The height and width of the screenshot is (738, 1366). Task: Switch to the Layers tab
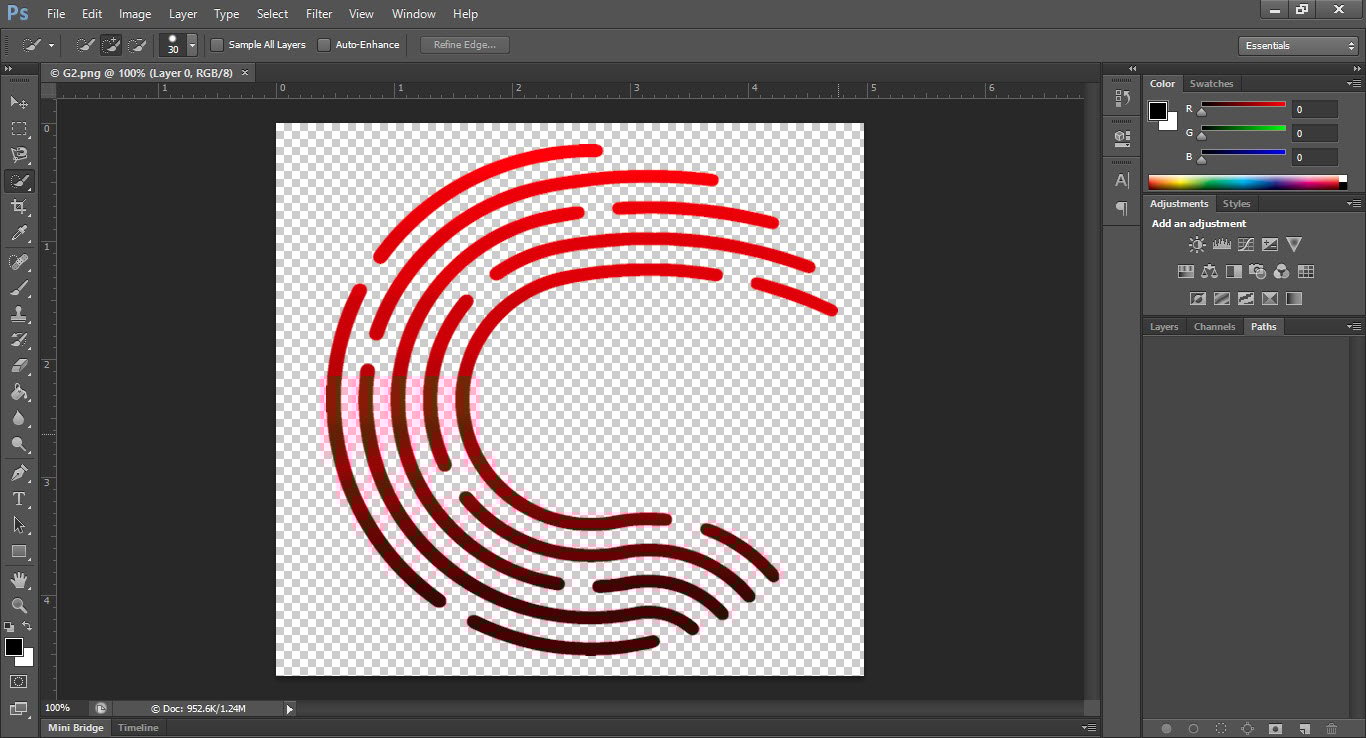tap(1164, 327)
